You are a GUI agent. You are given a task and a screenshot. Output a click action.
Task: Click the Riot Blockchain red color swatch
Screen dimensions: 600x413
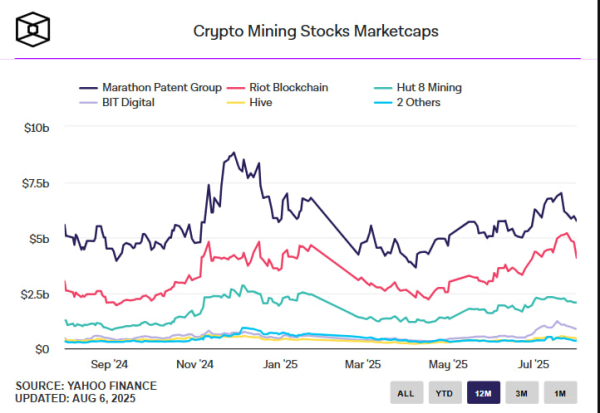click(x=236, y=88)
